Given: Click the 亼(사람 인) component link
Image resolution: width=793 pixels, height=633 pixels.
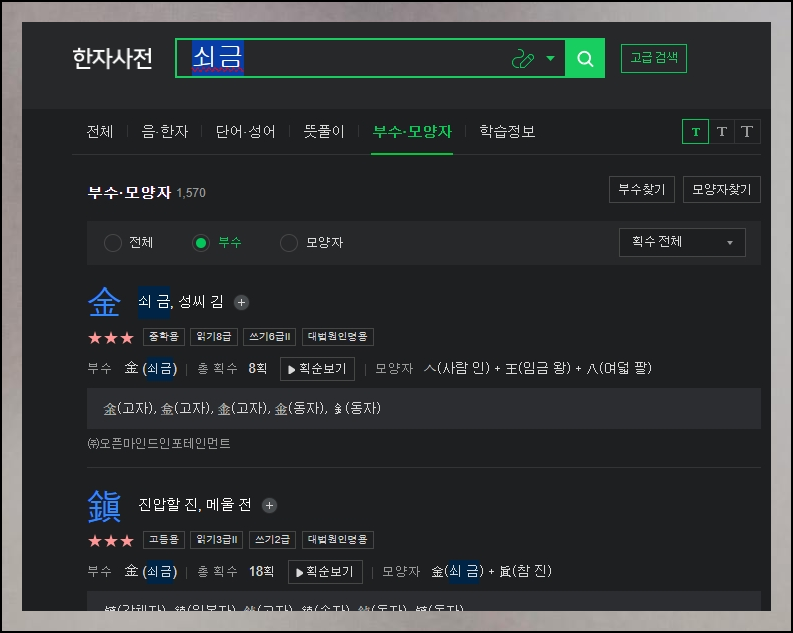Looking at the screenshot, I should point(457,368).
